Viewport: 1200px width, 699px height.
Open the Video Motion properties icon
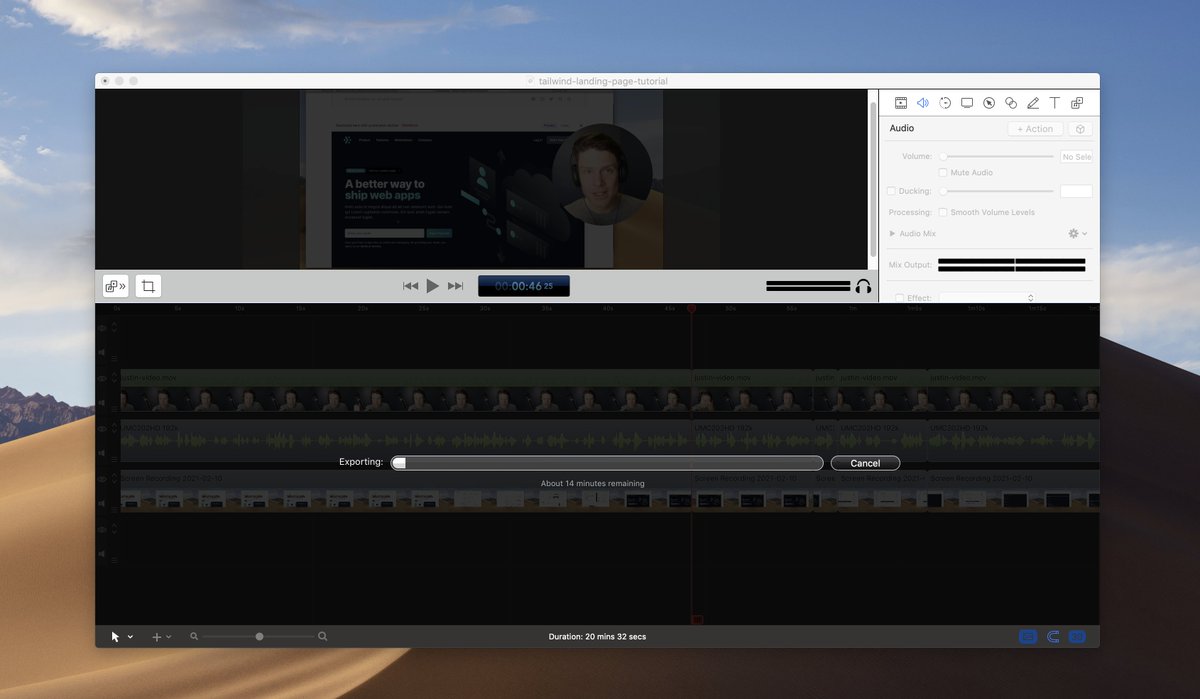click(945, 103)
